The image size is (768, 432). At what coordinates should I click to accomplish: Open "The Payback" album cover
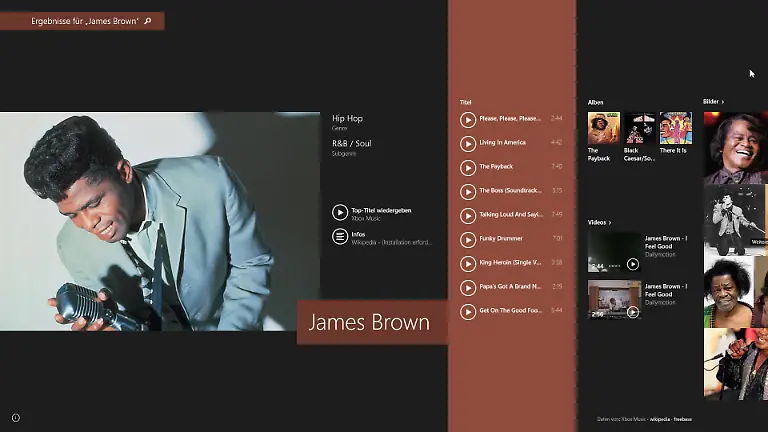603,128
